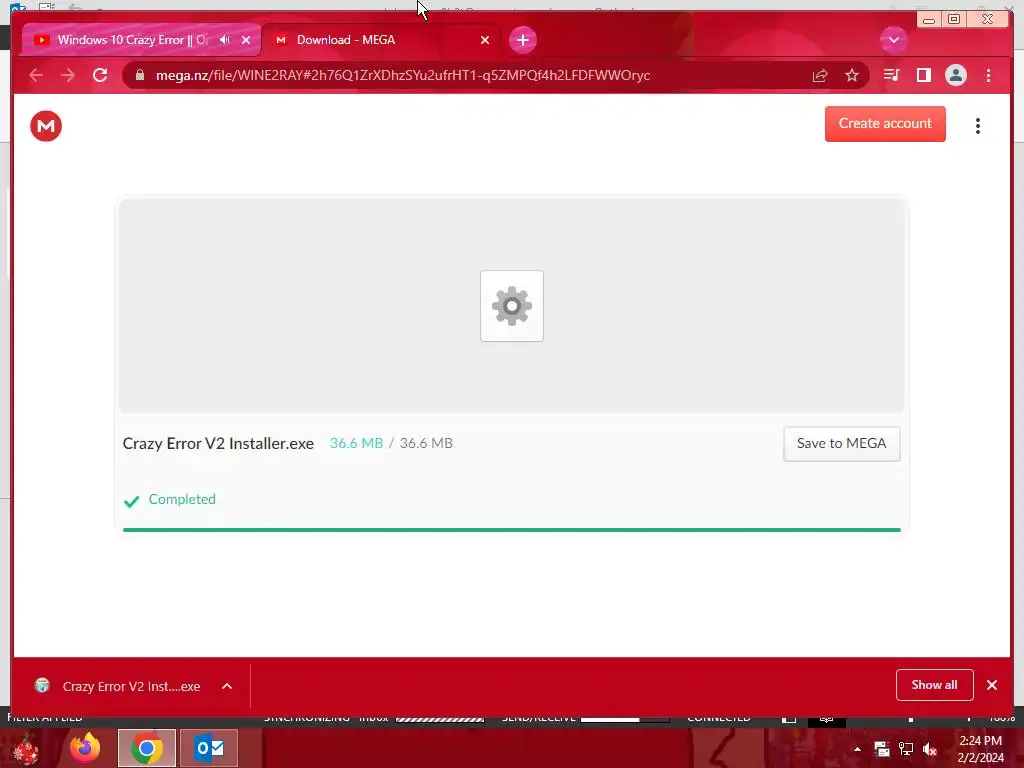The image size is (1024, 768).
Task: Bookmark this page with the star icon
Action: tap(852, 75)
